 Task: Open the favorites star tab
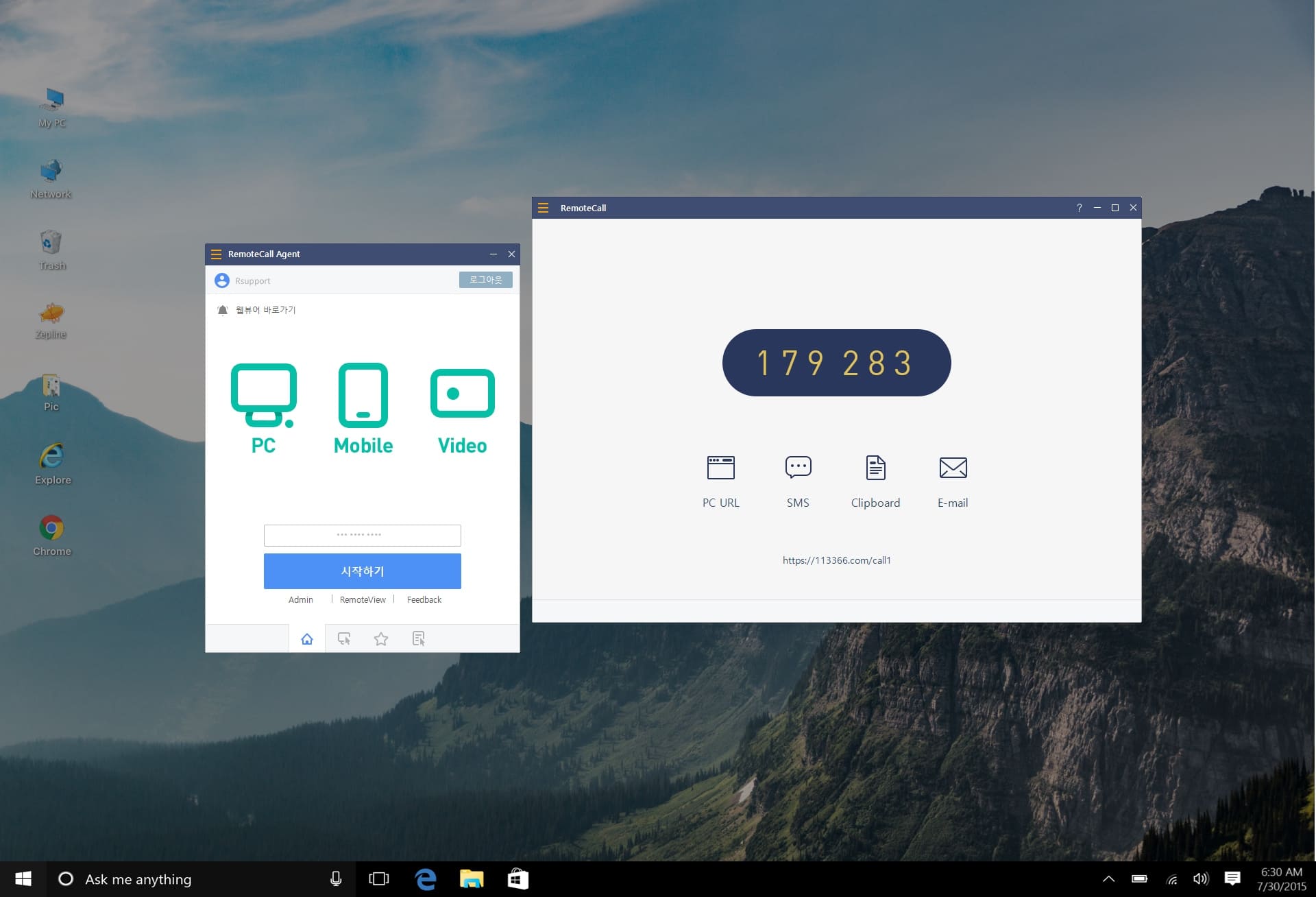coord(381,639)
